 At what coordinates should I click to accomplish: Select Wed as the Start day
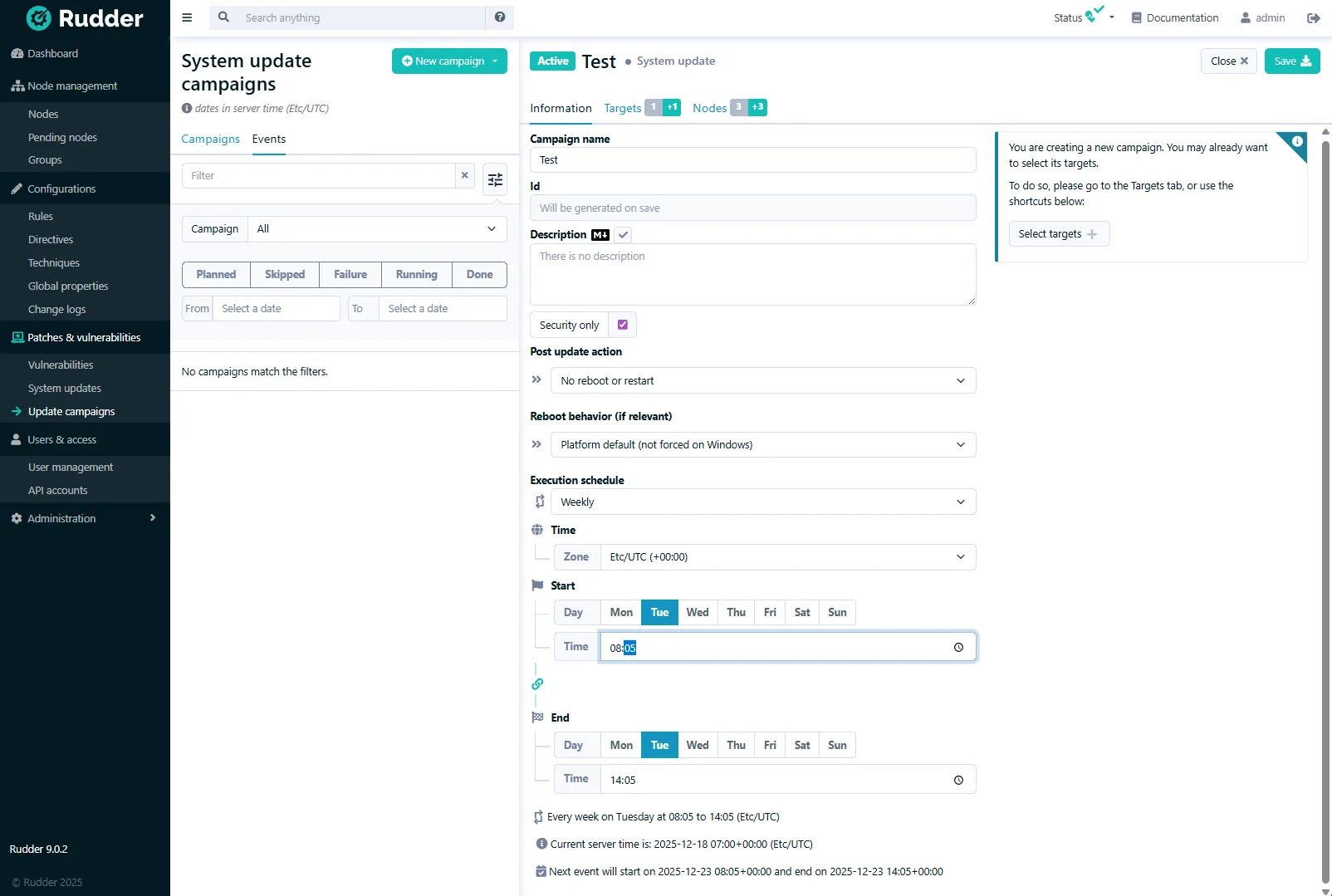698,613
